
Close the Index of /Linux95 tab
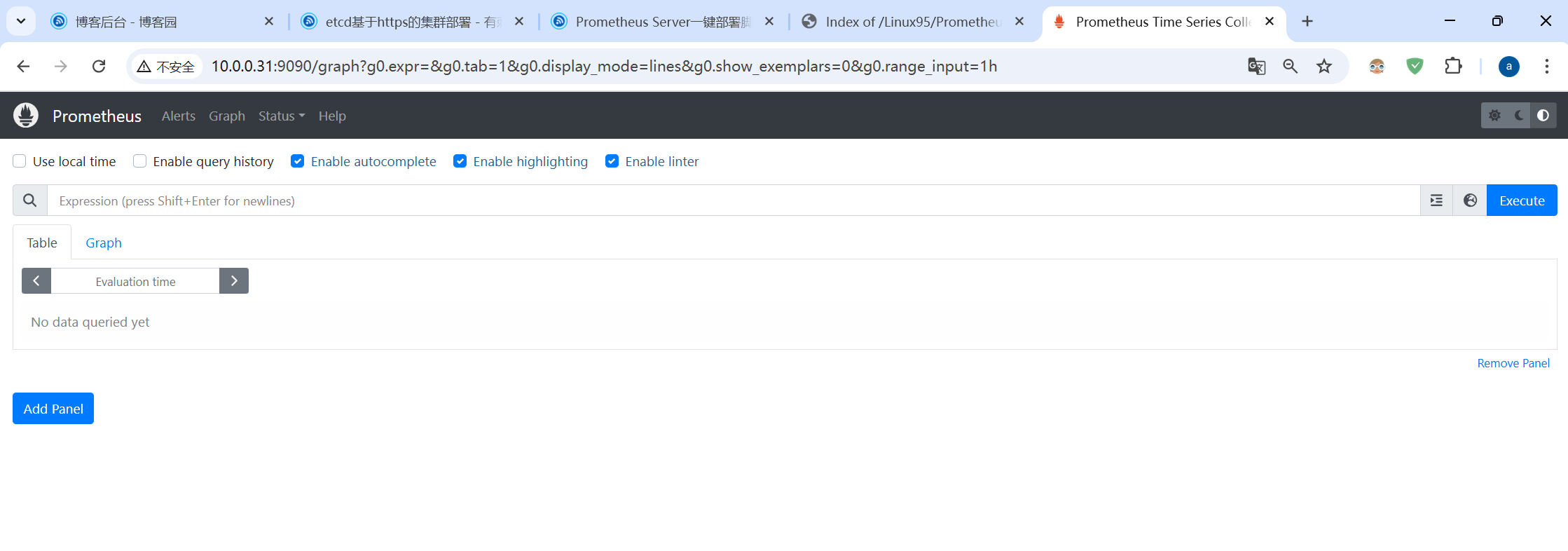tap(1019, 22)
